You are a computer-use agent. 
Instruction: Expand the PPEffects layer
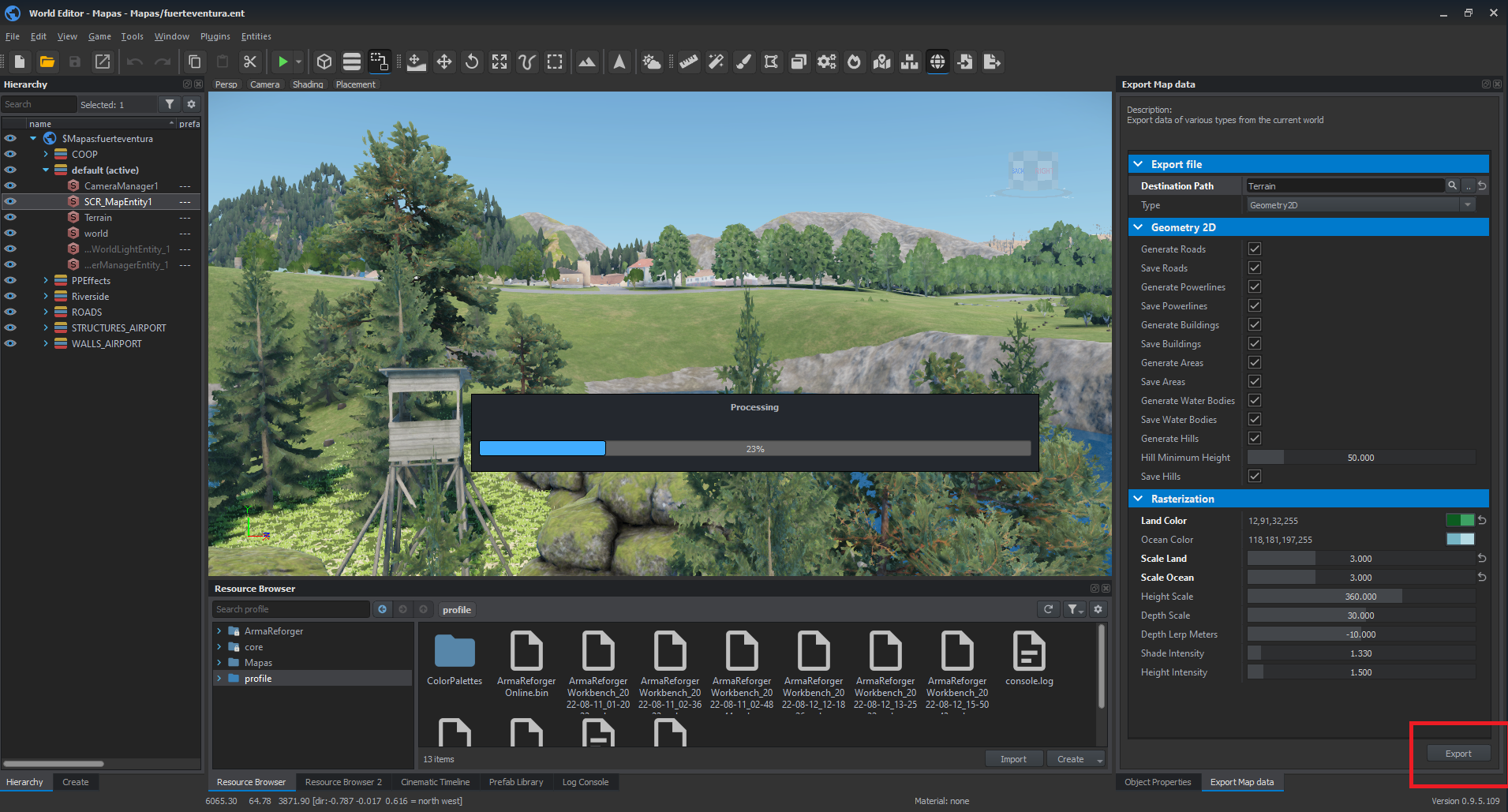pyautogui.click(x=46, y=280)
